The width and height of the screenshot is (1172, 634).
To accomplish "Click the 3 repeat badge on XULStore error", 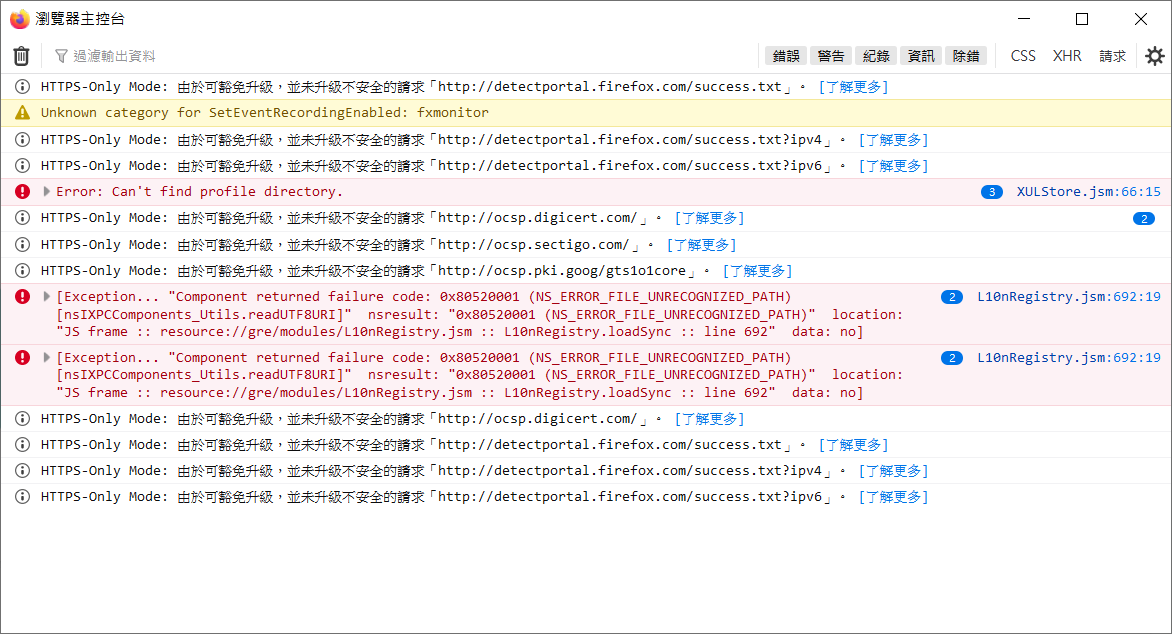I will tap(992, 192).
